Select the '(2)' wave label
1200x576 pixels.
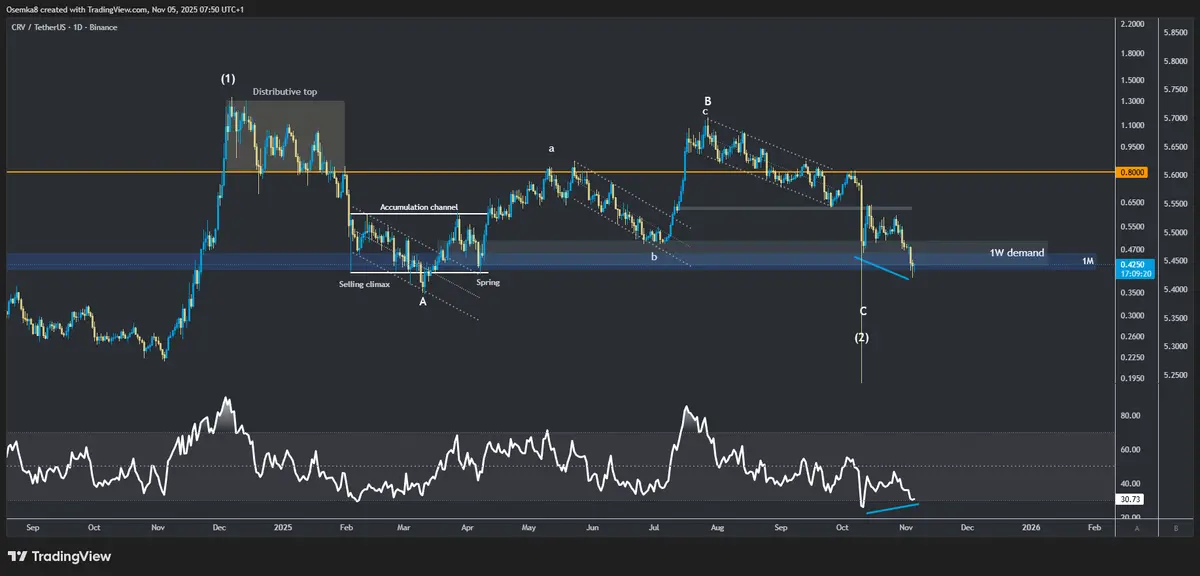[x=861, y=338]
